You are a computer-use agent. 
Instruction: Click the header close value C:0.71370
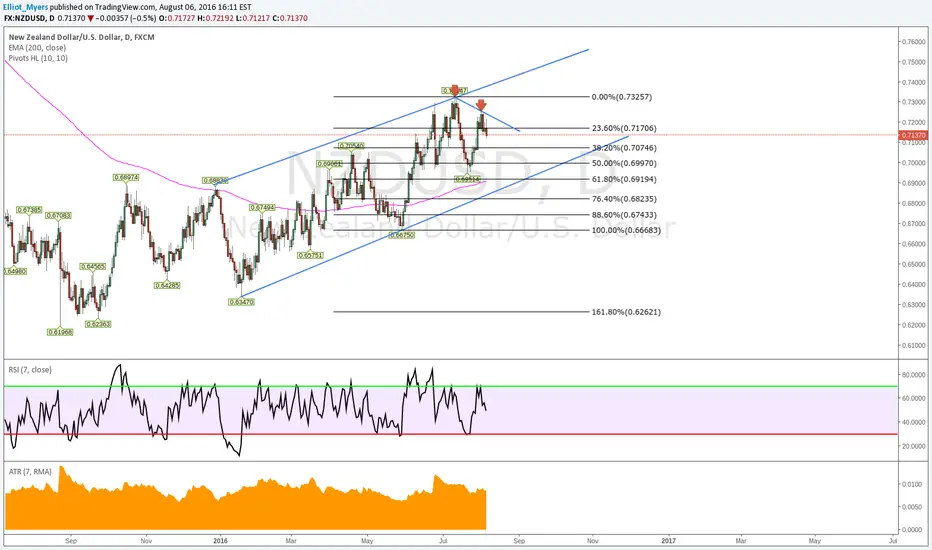click(x=290, y=18)
